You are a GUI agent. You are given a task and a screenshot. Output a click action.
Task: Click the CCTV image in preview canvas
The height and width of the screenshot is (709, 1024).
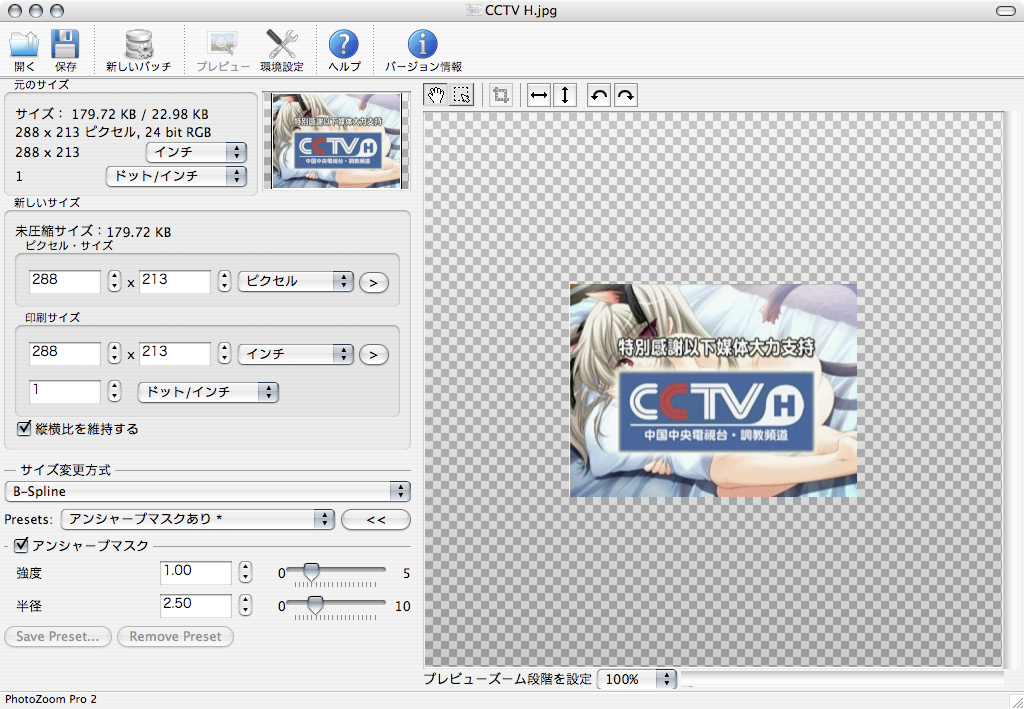pyautogui.click(x=713, y=390)
